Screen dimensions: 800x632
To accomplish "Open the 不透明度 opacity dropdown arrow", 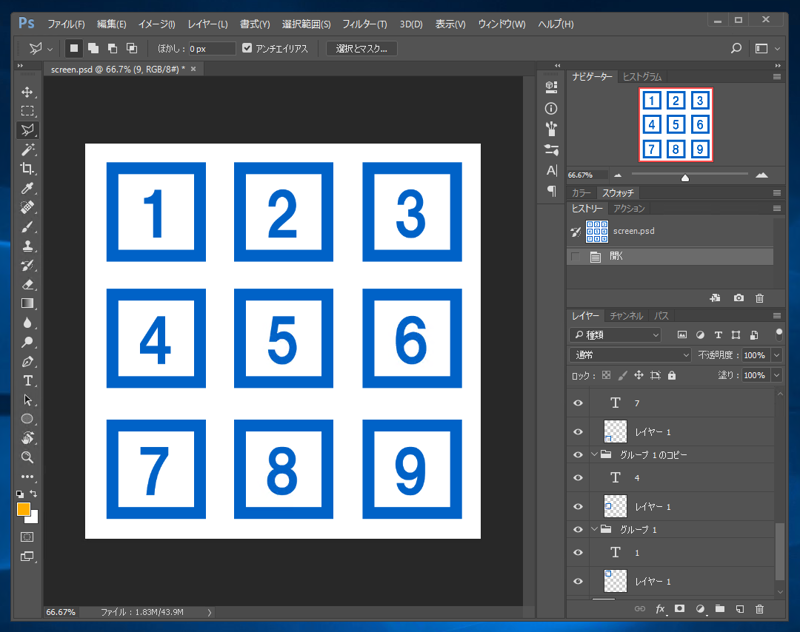I will [776, 355].
